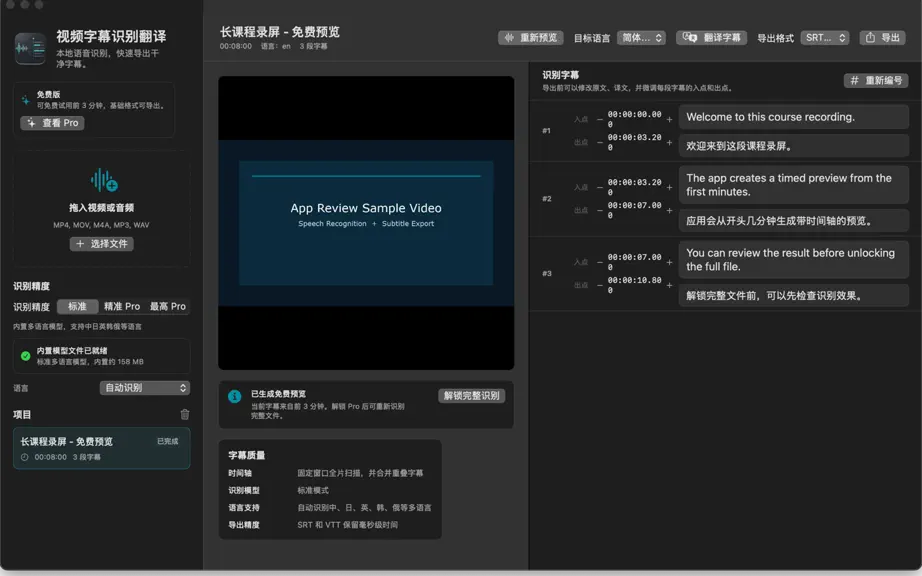Decrease subtitle #1 out-point with minus
The width and height of the screenshot is (922, 576).
point(600,142)
